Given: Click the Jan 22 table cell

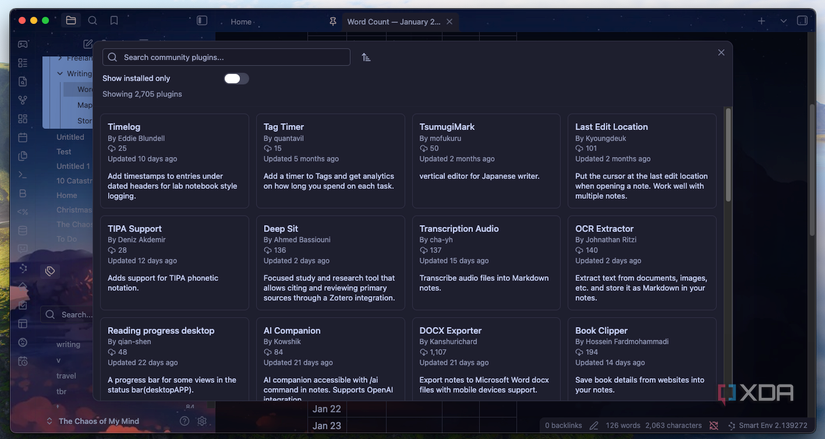Looking at the screenshot, I should pos(327,409).
